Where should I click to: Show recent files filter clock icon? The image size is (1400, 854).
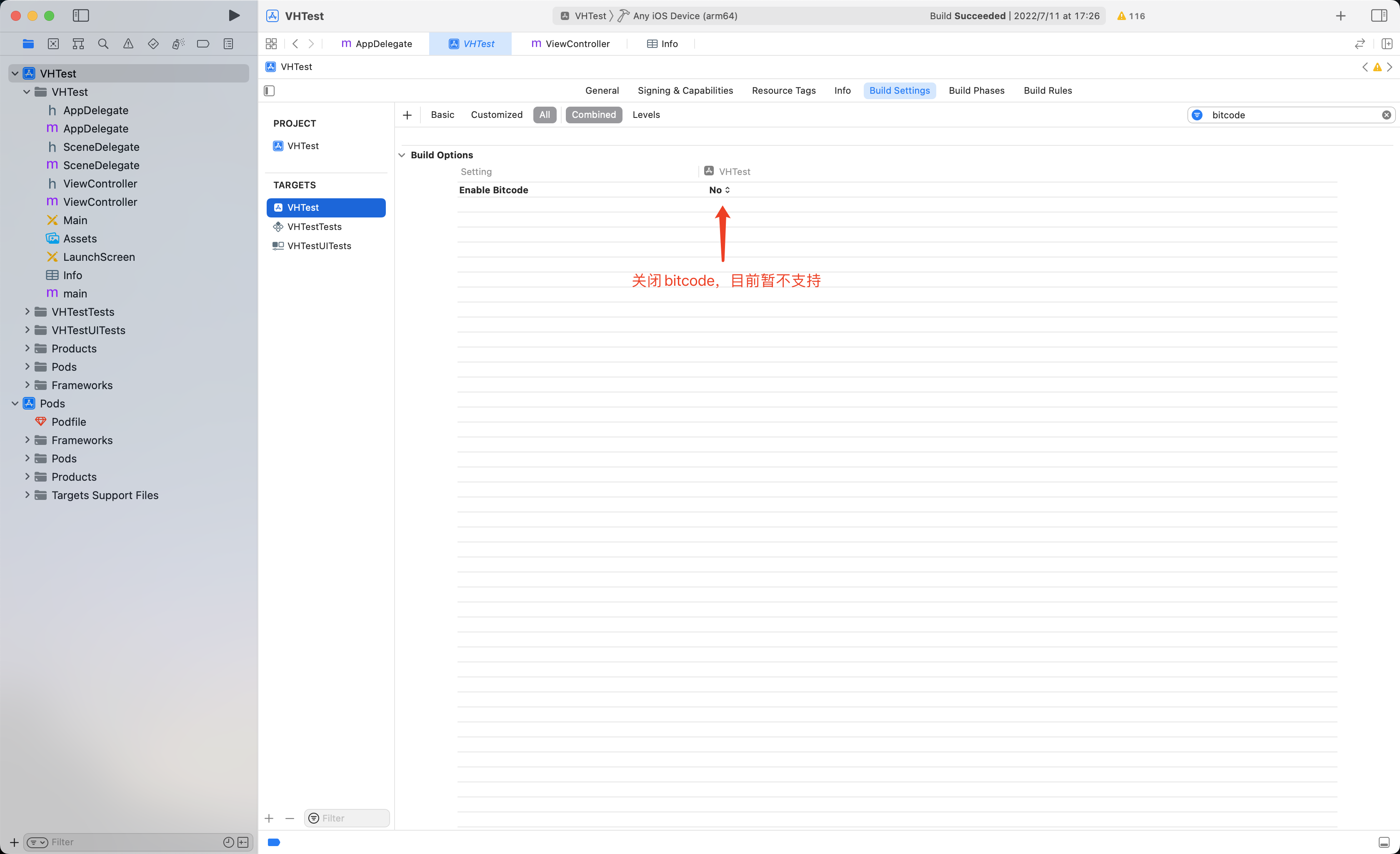(x=228, y=842)
